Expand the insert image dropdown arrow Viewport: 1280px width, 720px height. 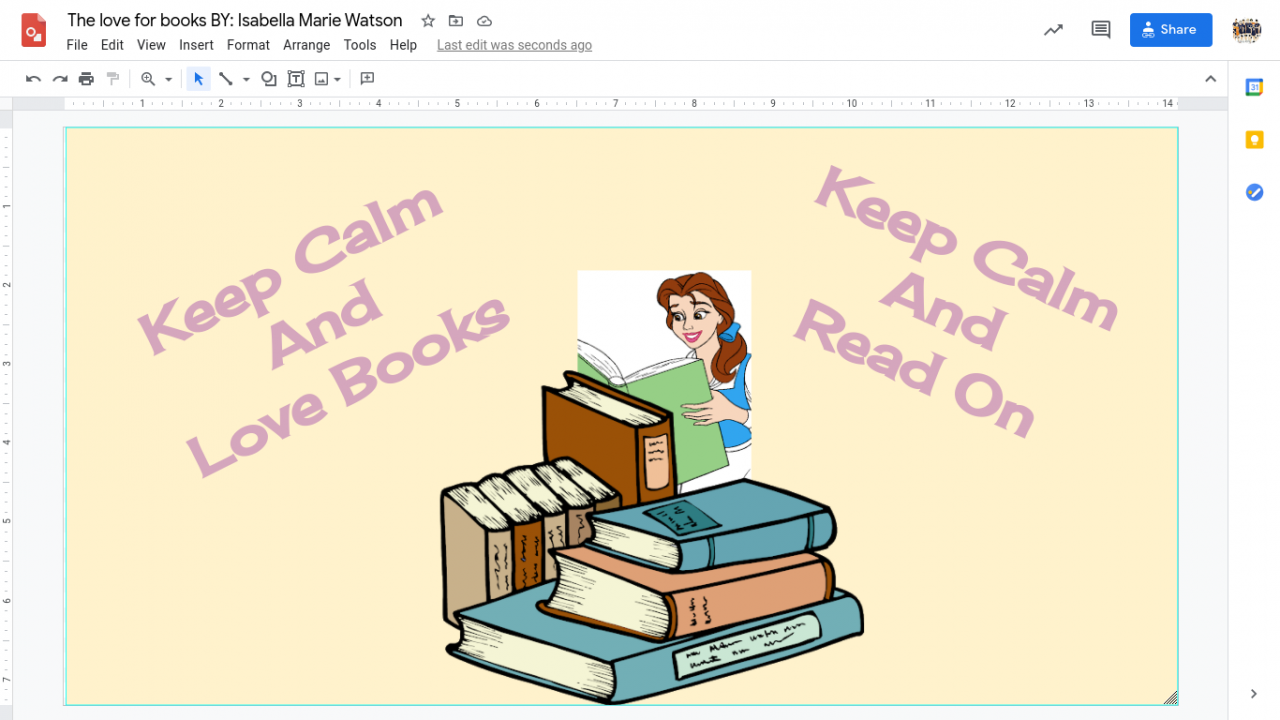(x=338, y=79)
